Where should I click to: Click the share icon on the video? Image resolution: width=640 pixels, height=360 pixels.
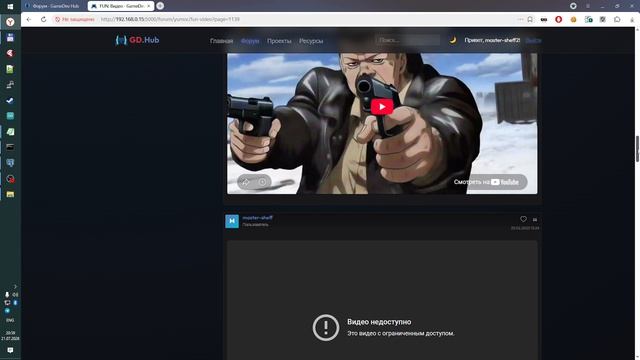pyautogui.click(x=245, y=182)
